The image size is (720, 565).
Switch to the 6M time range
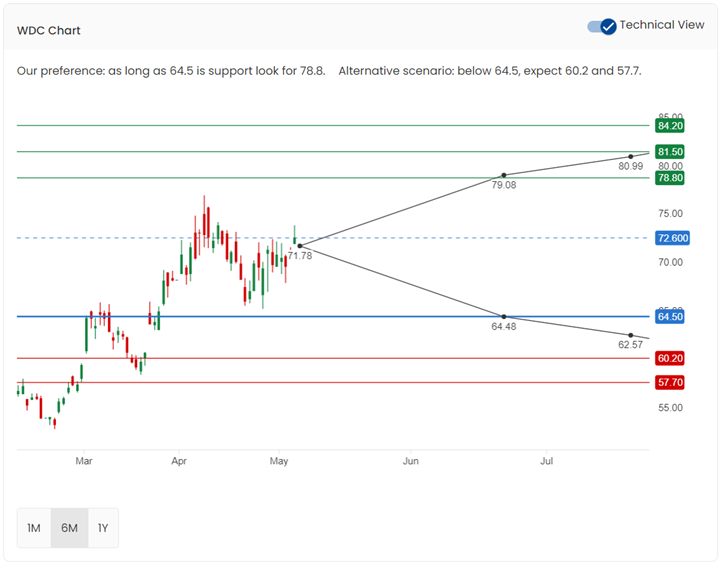(69, 528)
